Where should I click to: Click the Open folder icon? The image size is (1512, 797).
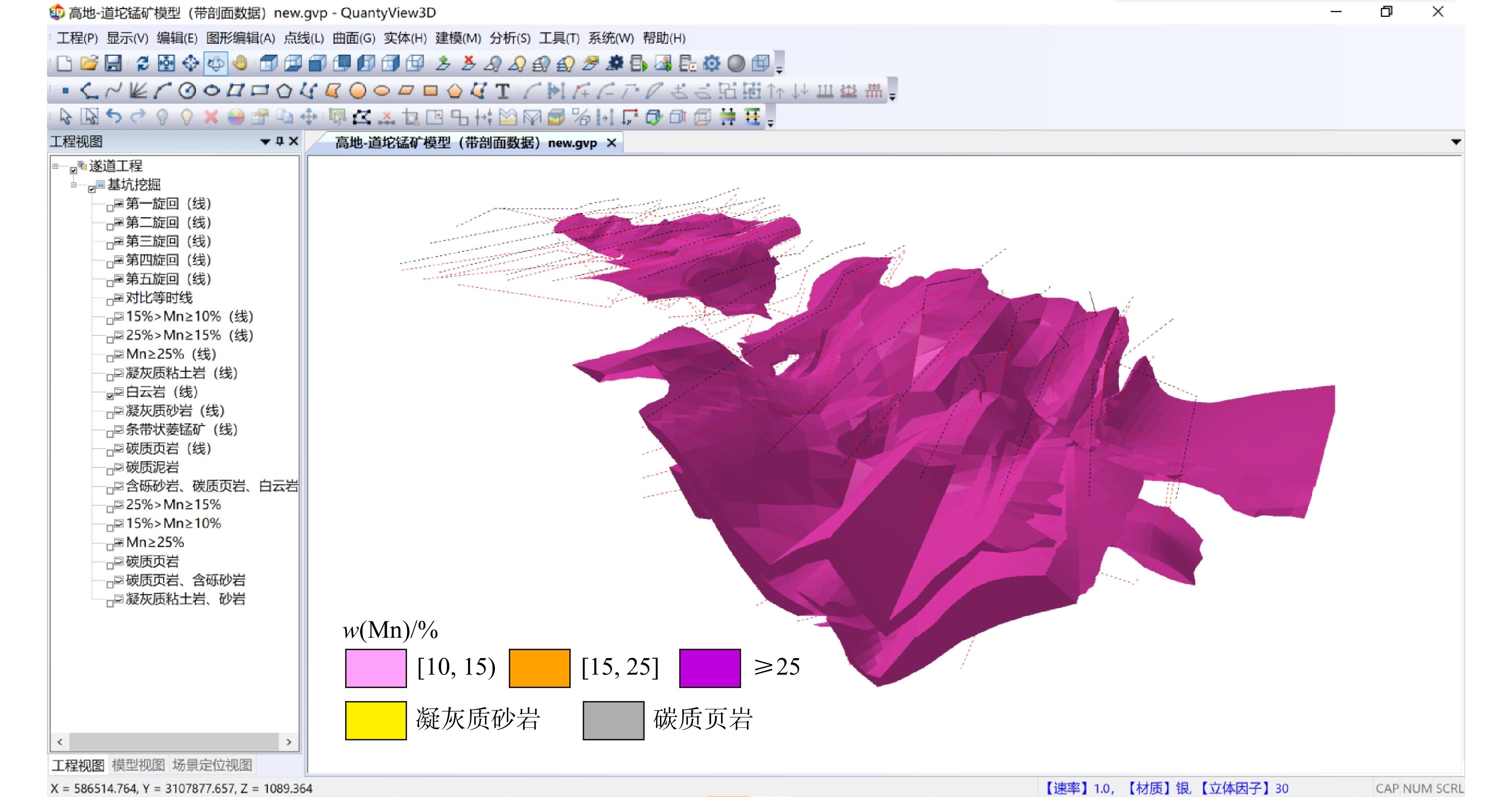point(89,63)
